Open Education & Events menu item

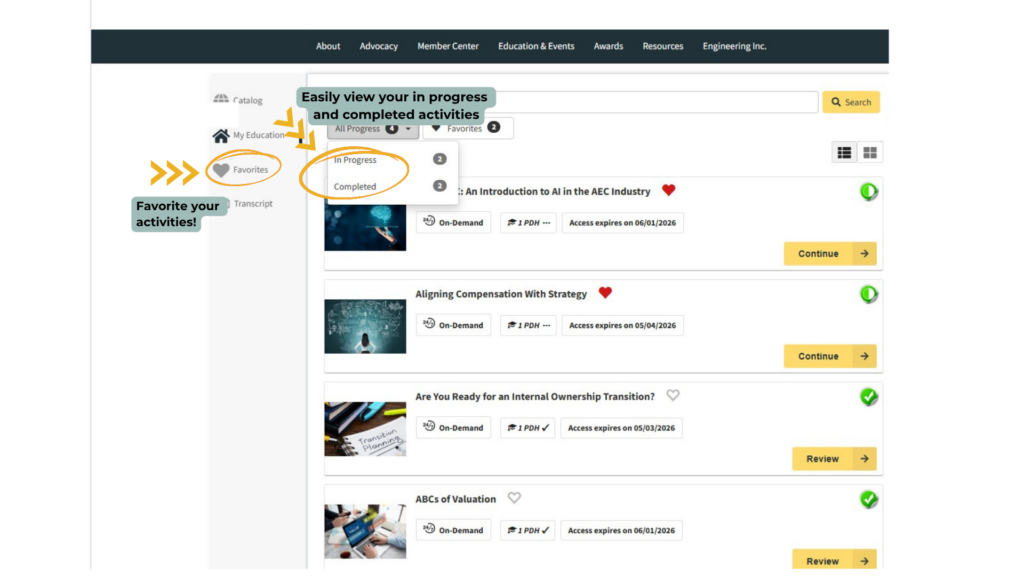tap(536, 46)
